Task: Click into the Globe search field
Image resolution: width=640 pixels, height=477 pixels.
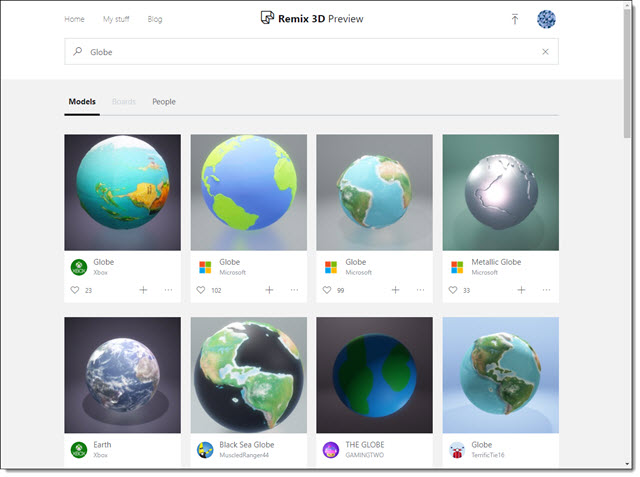Action: tap(311, 51)
